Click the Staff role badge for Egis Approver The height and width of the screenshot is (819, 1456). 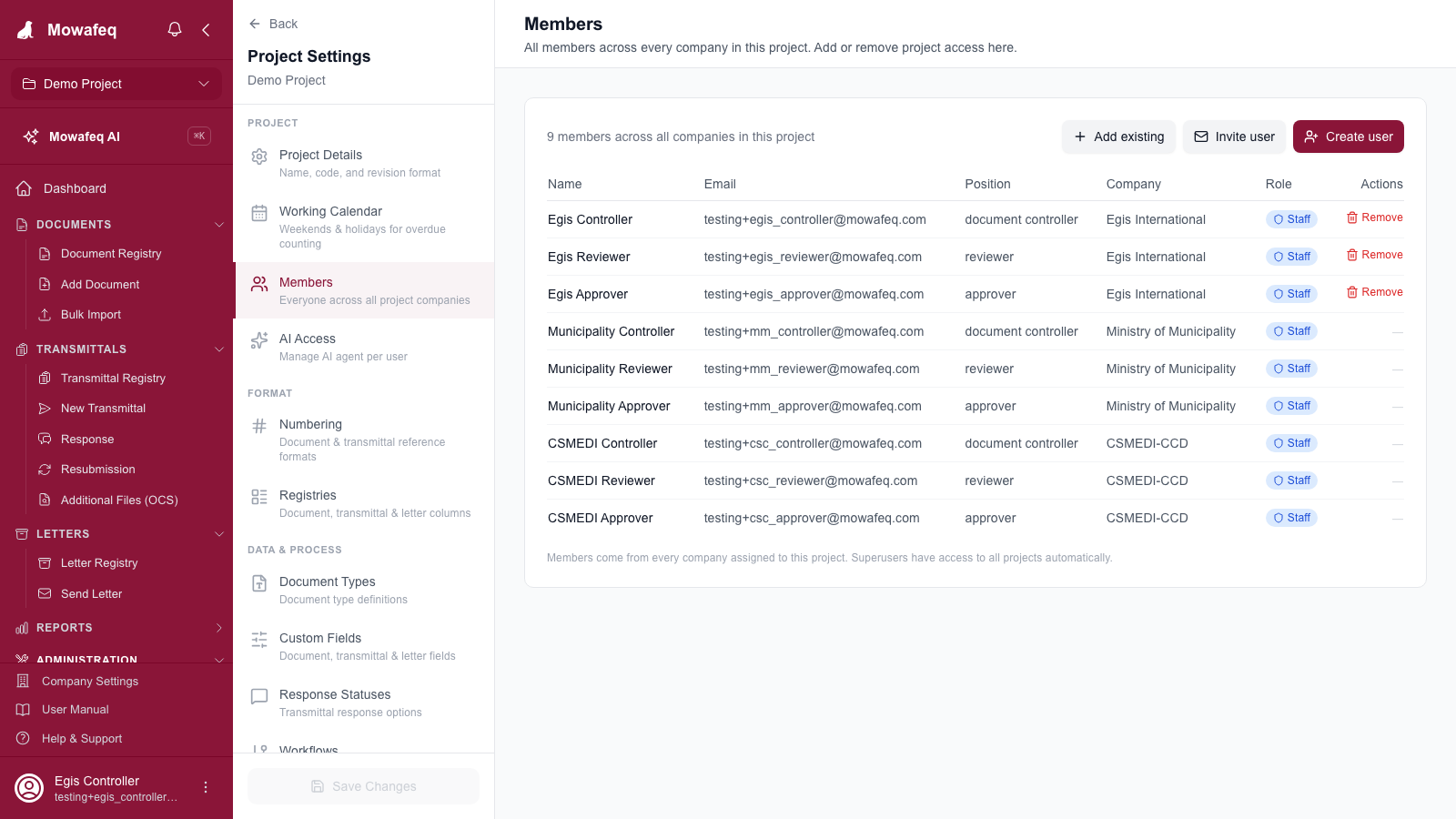pos(1291,294)
